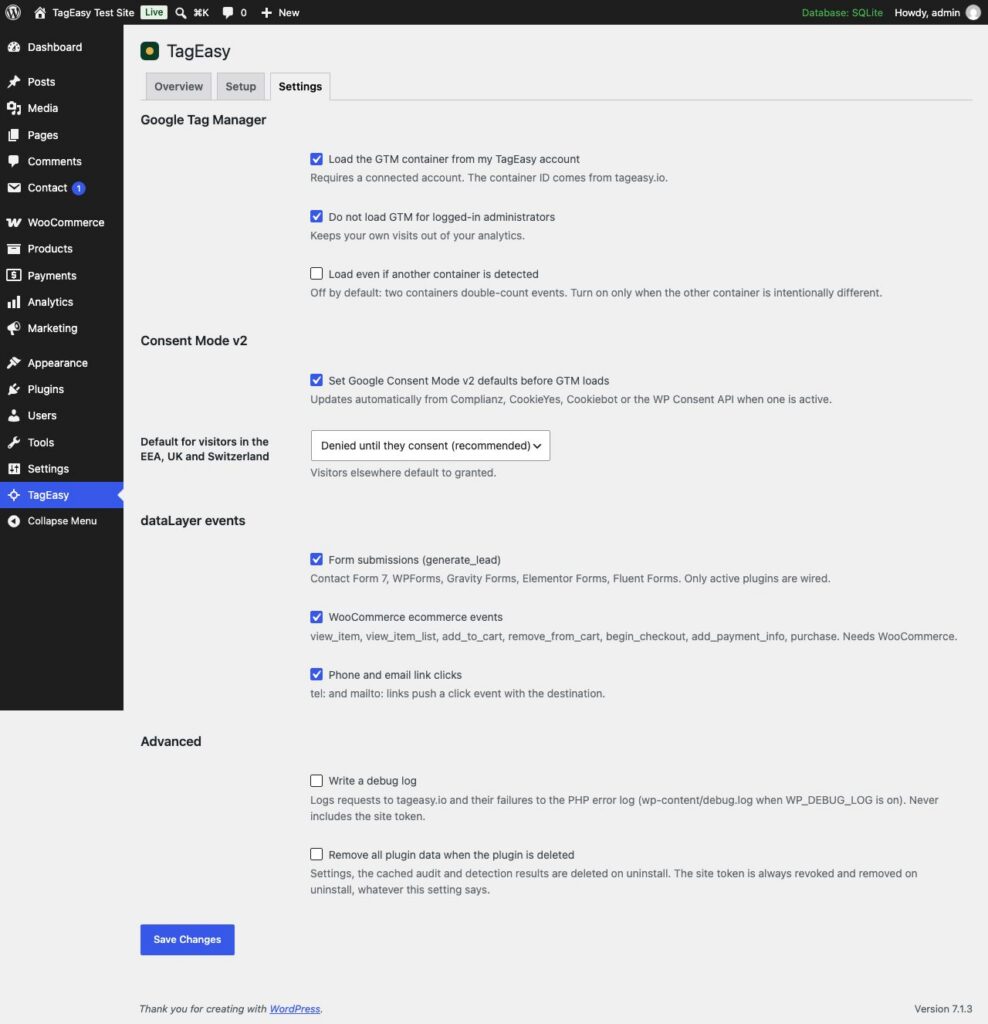Click the plus icon next to New
Image resolution: width=988 pixels, height=1024 pixels.
click(x=266, y=12)
